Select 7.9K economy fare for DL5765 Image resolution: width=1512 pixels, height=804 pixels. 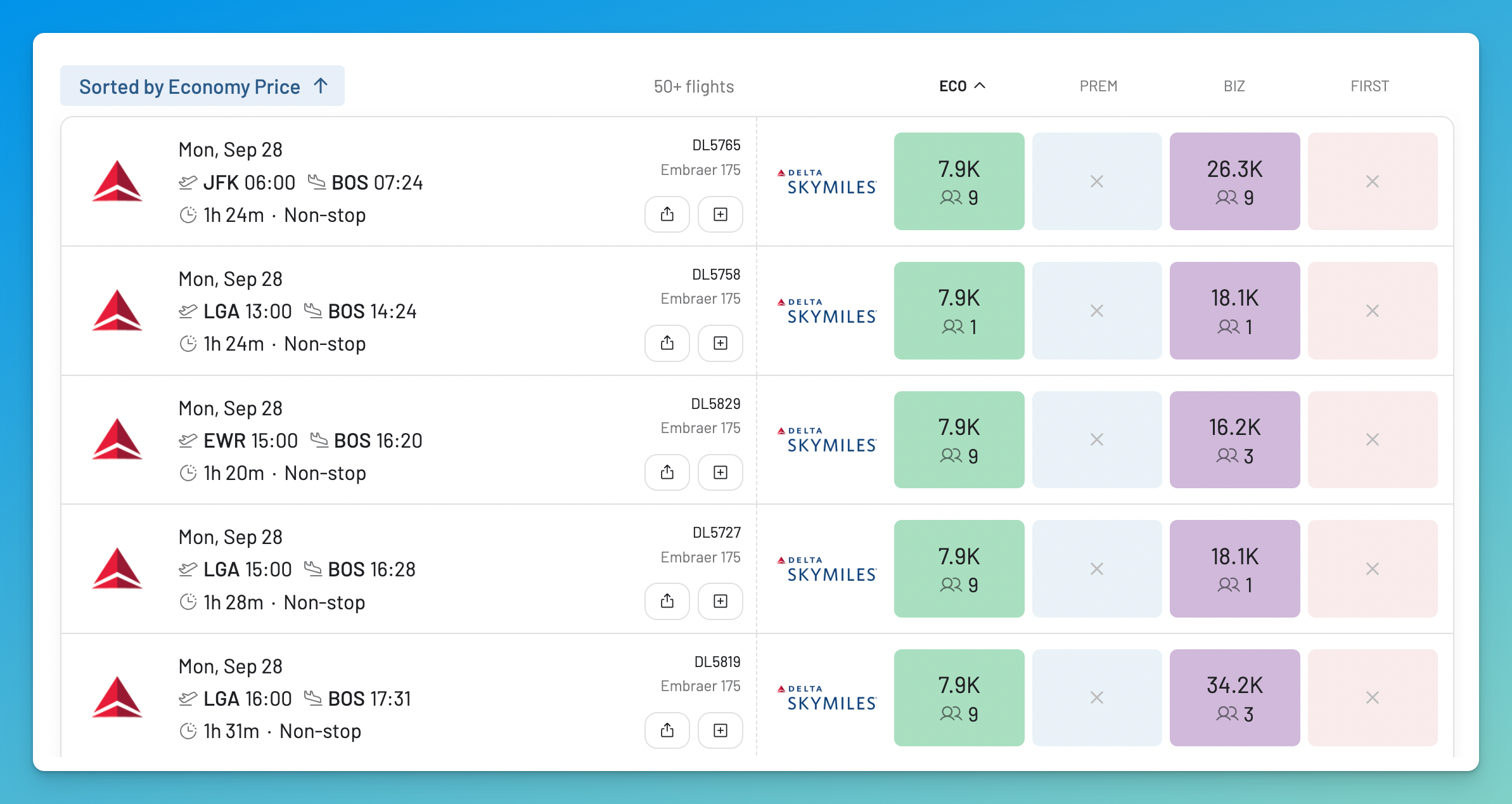tap(959, 181)
